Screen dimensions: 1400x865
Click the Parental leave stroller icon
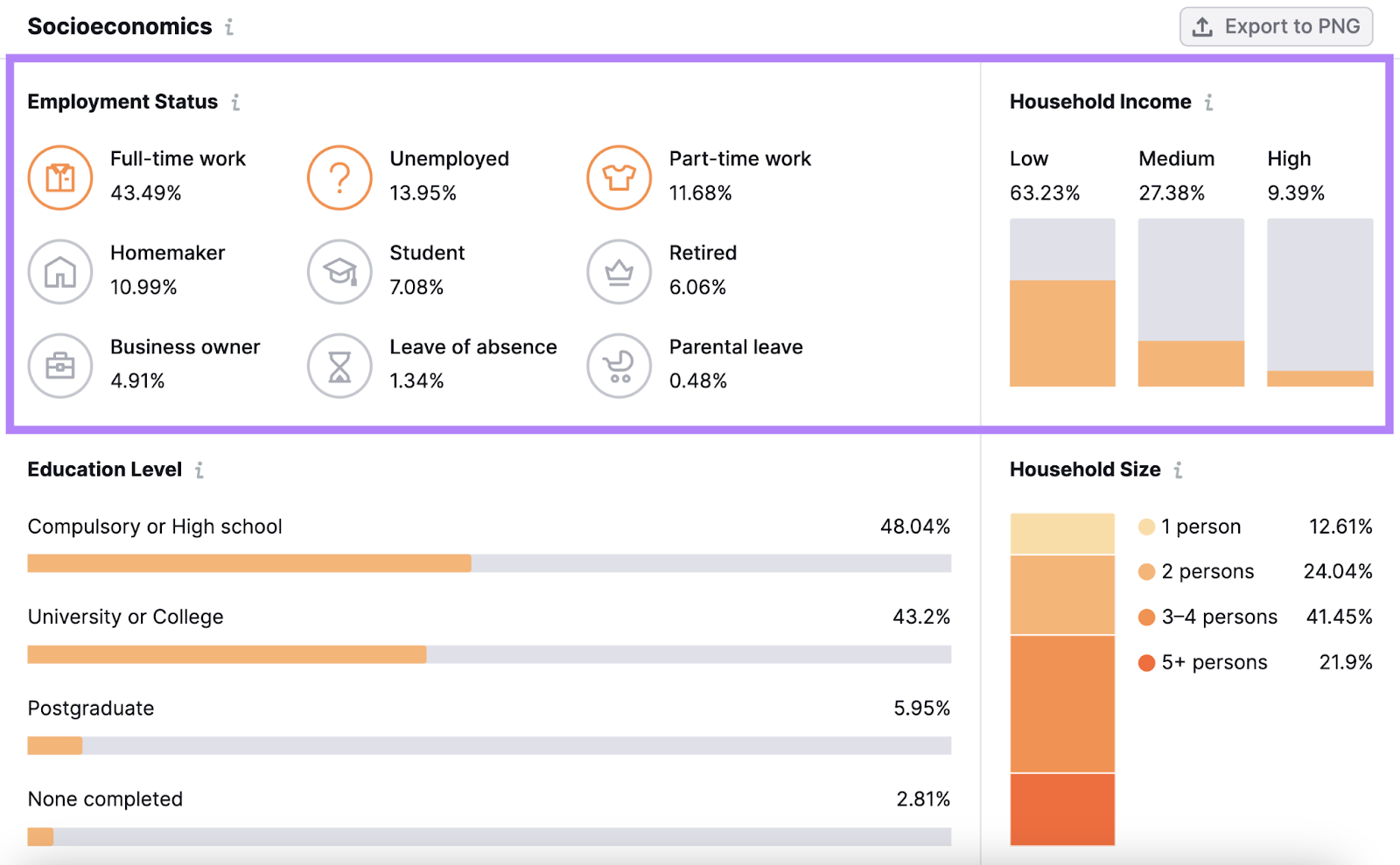click(619, 366)
